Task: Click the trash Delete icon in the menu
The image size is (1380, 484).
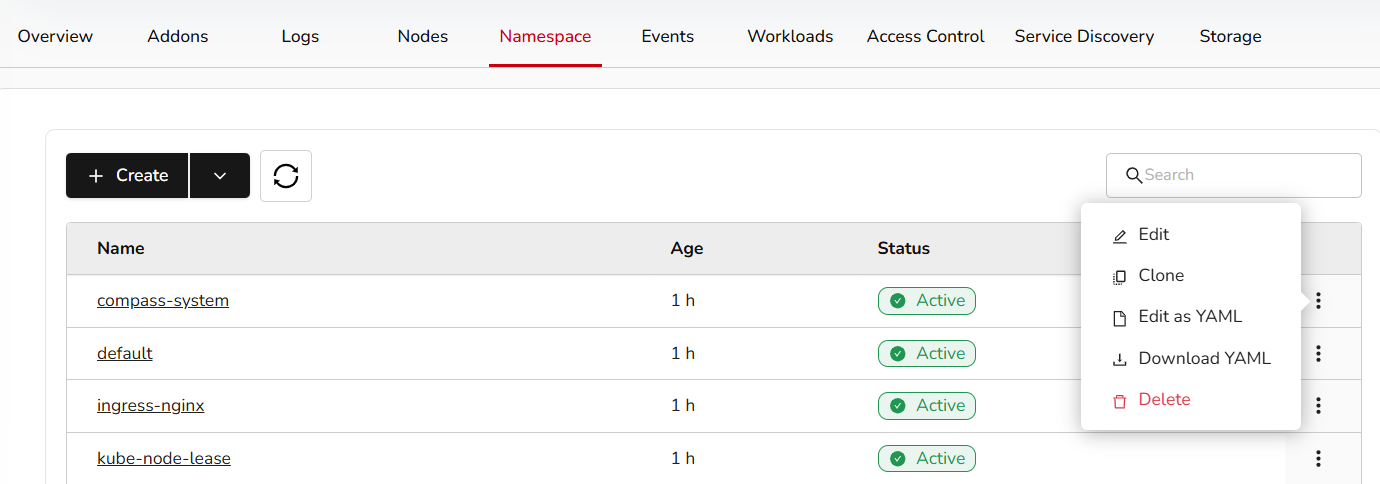Action: click(1120, 400)
